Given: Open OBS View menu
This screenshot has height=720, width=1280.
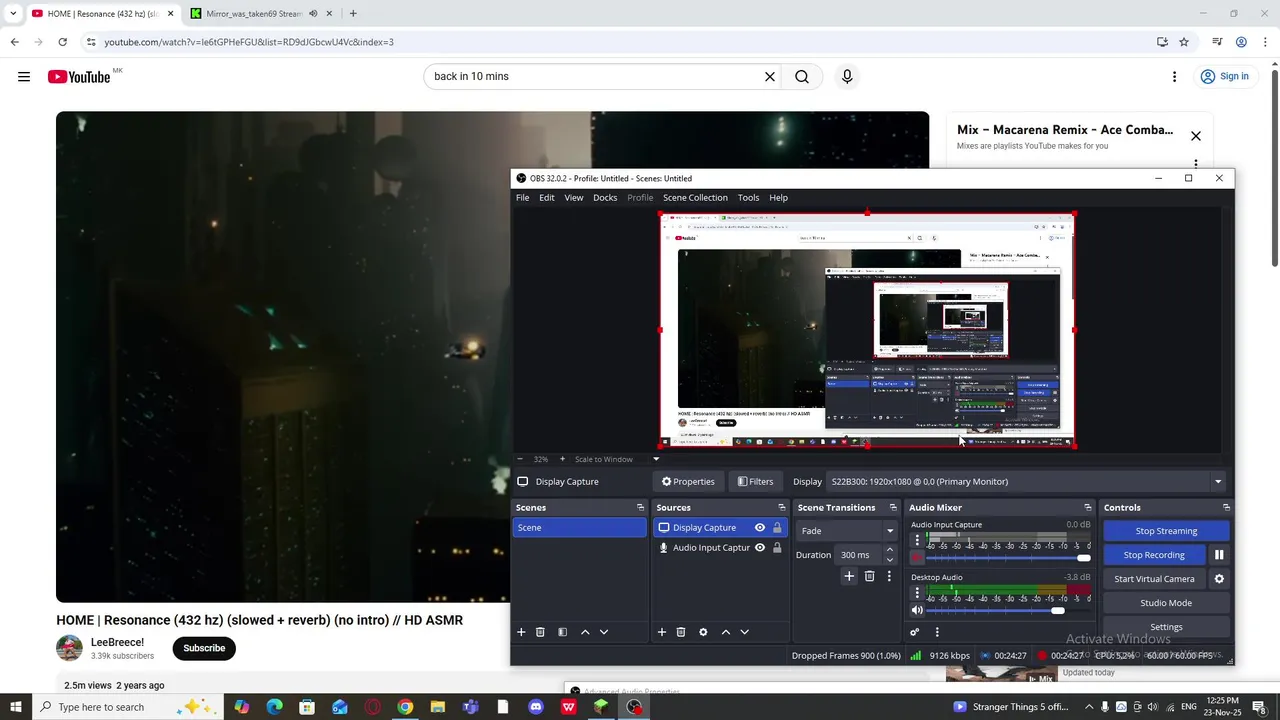Looking at the screenshot, I should (x=574, y=198).
